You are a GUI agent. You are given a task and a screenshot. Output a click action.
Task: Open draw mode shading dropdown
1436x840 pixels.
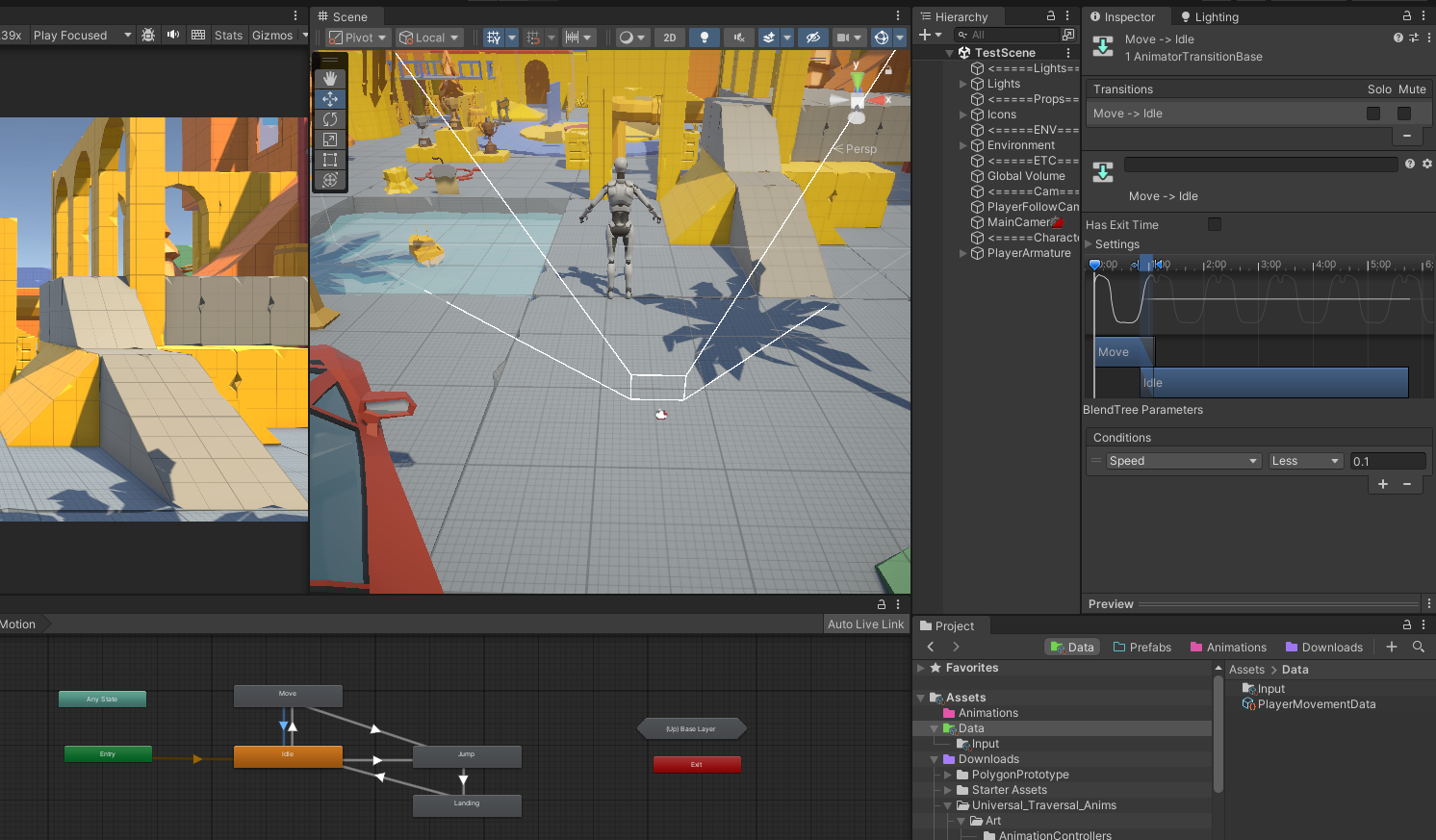point(631,38)
